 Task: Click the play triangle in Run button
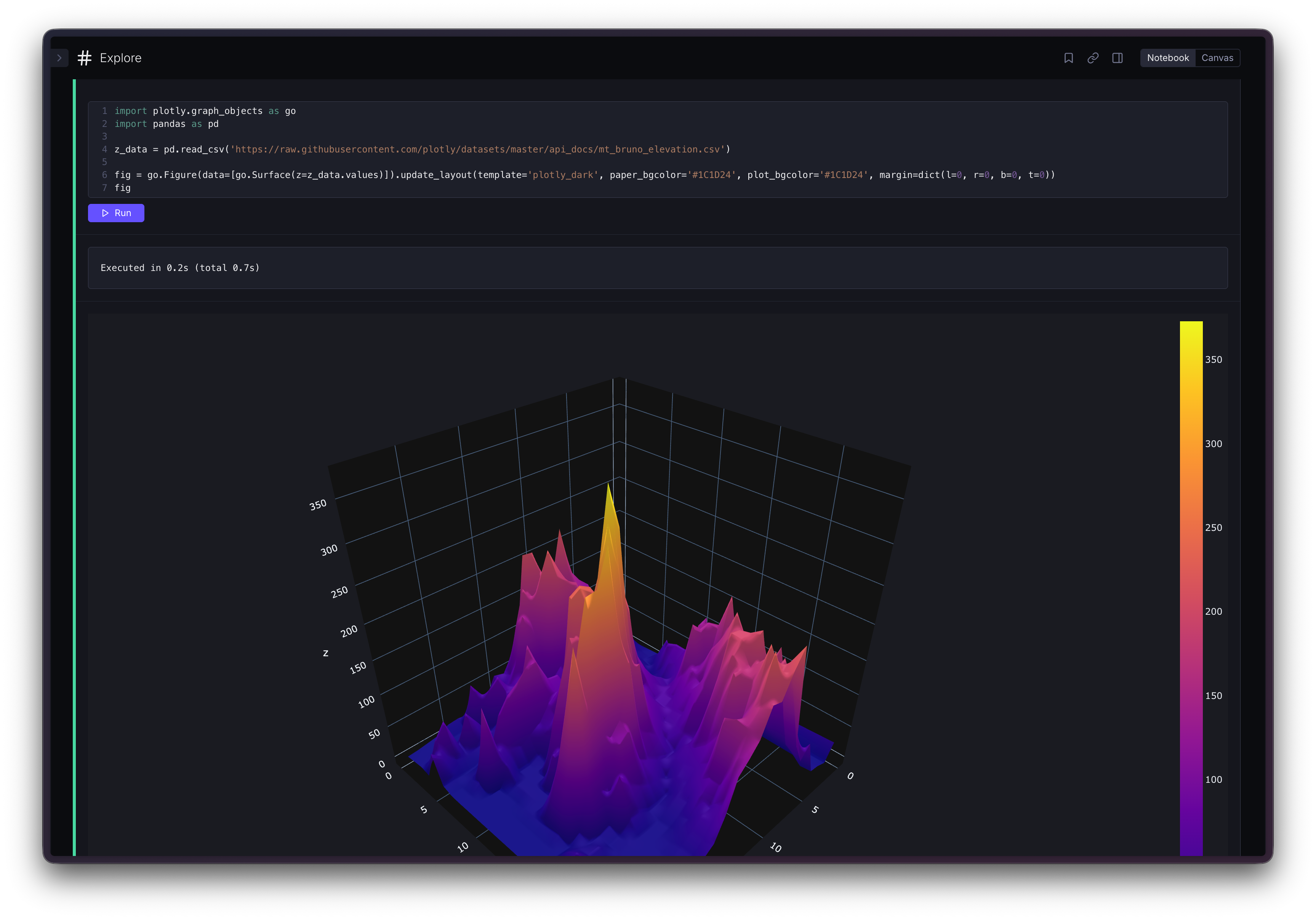[x=105, y=213]
